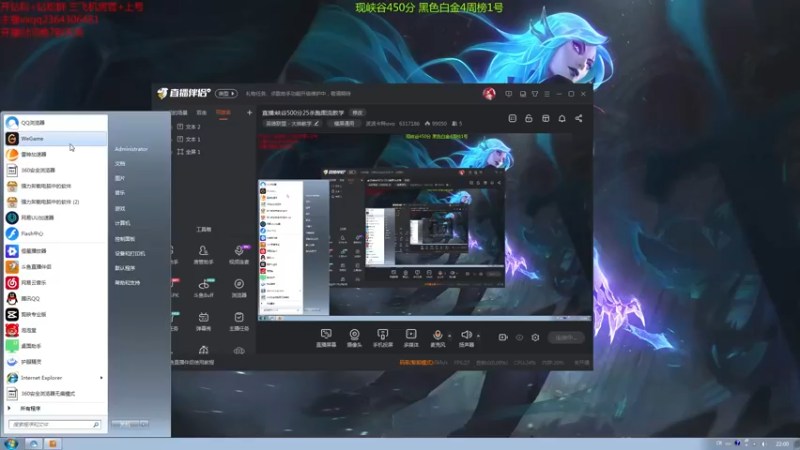Open 游戏 in Start menu right pane
Image resolution: width=800 pixels, height=450 pixels.
[x=120, y=208]
